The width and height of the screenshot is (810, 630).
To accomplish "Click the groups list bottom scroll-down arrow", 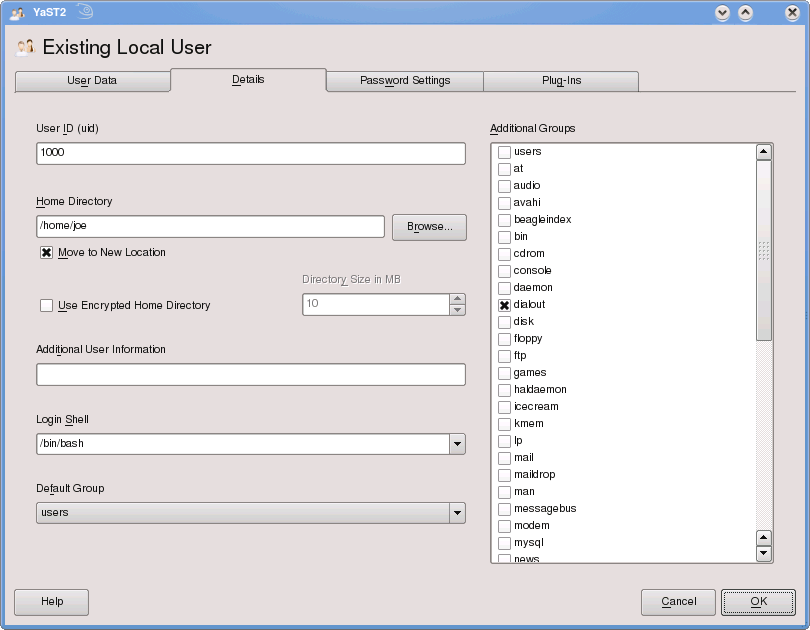I will pyautogui.click(x=764, y=554).
